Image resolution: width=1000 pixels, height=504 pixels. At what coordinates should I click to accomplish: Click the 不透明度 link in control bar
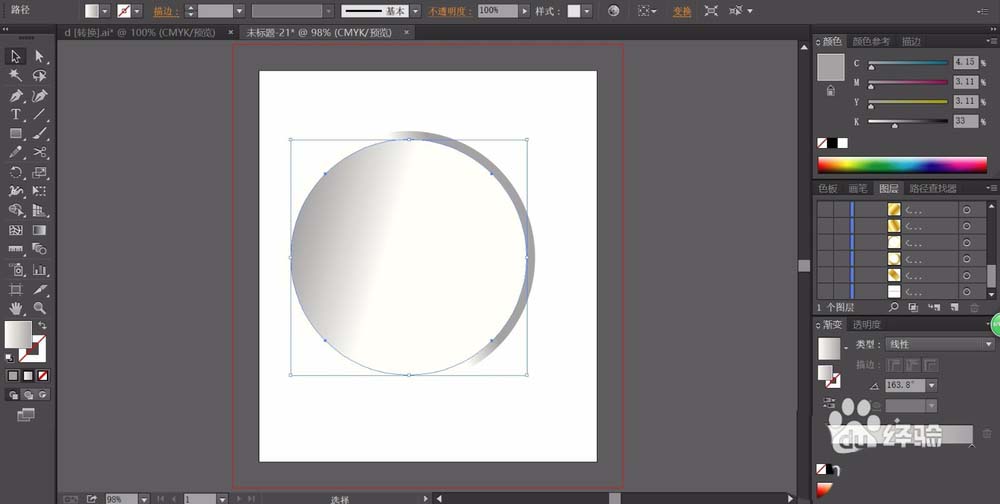click(450, 11)
